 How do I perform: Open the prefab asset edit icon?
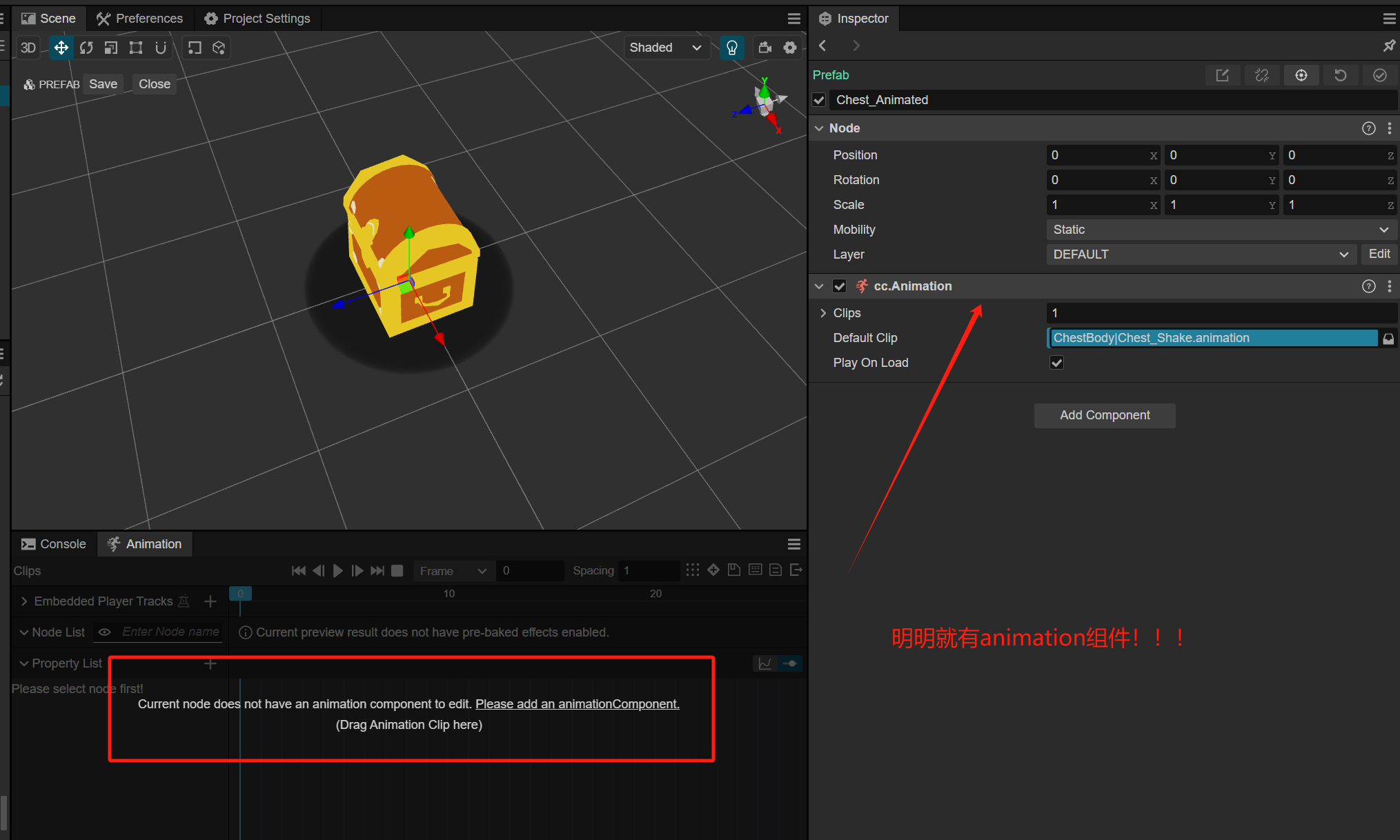point(1222,75)
